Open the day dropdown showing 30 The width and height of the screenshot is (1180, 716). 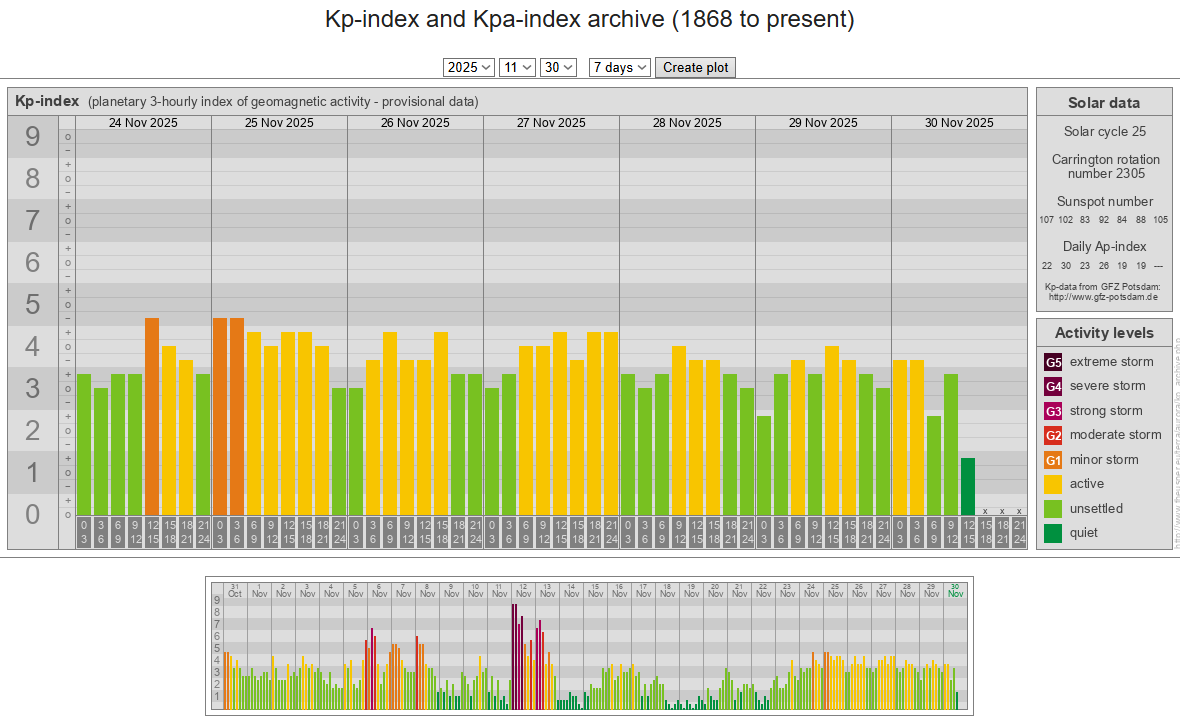coord(558,67)
